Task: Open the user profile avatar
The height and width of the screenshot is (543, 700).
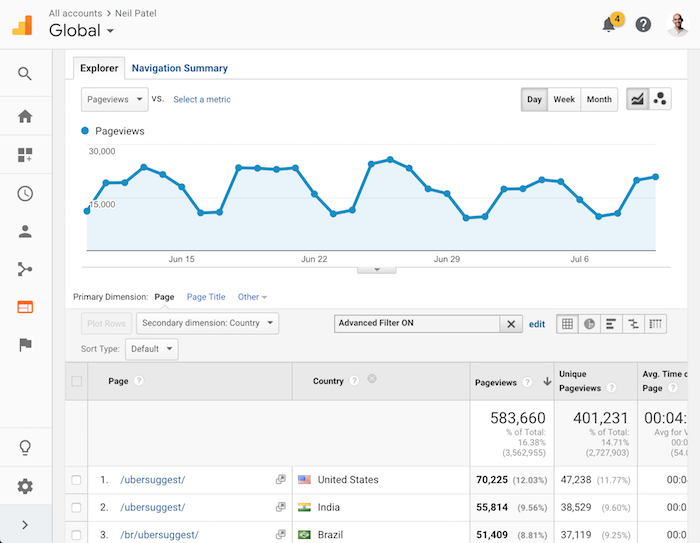Action: (678, 25)
